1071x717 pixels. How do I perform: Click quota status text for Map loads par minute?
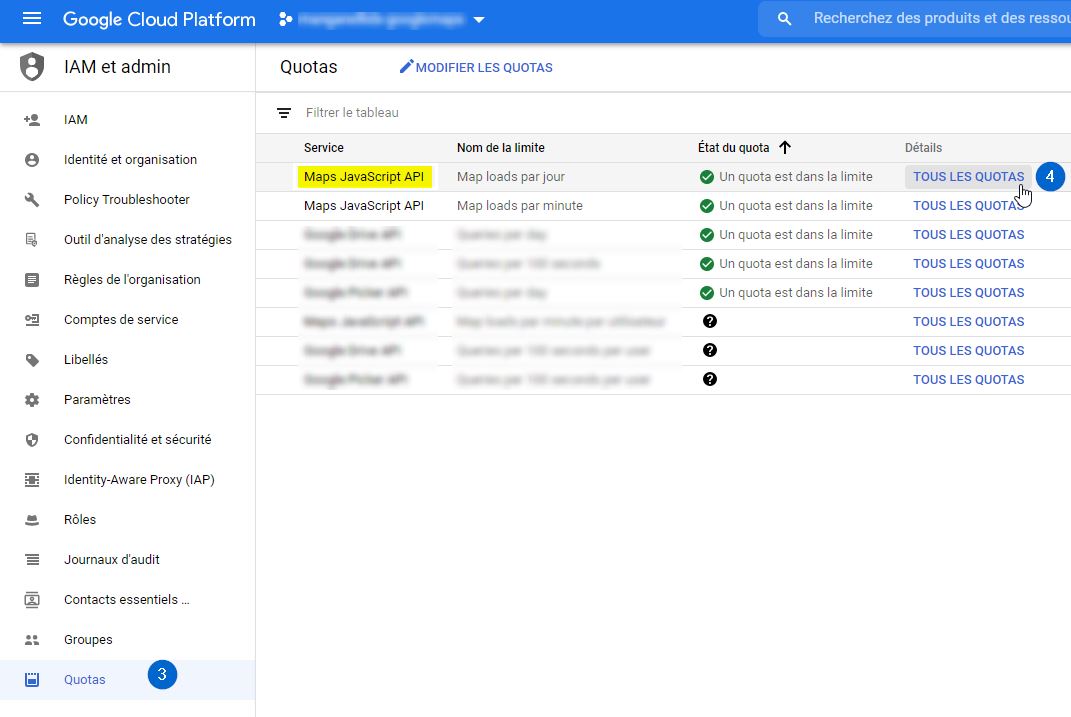[x=796, y=206]
